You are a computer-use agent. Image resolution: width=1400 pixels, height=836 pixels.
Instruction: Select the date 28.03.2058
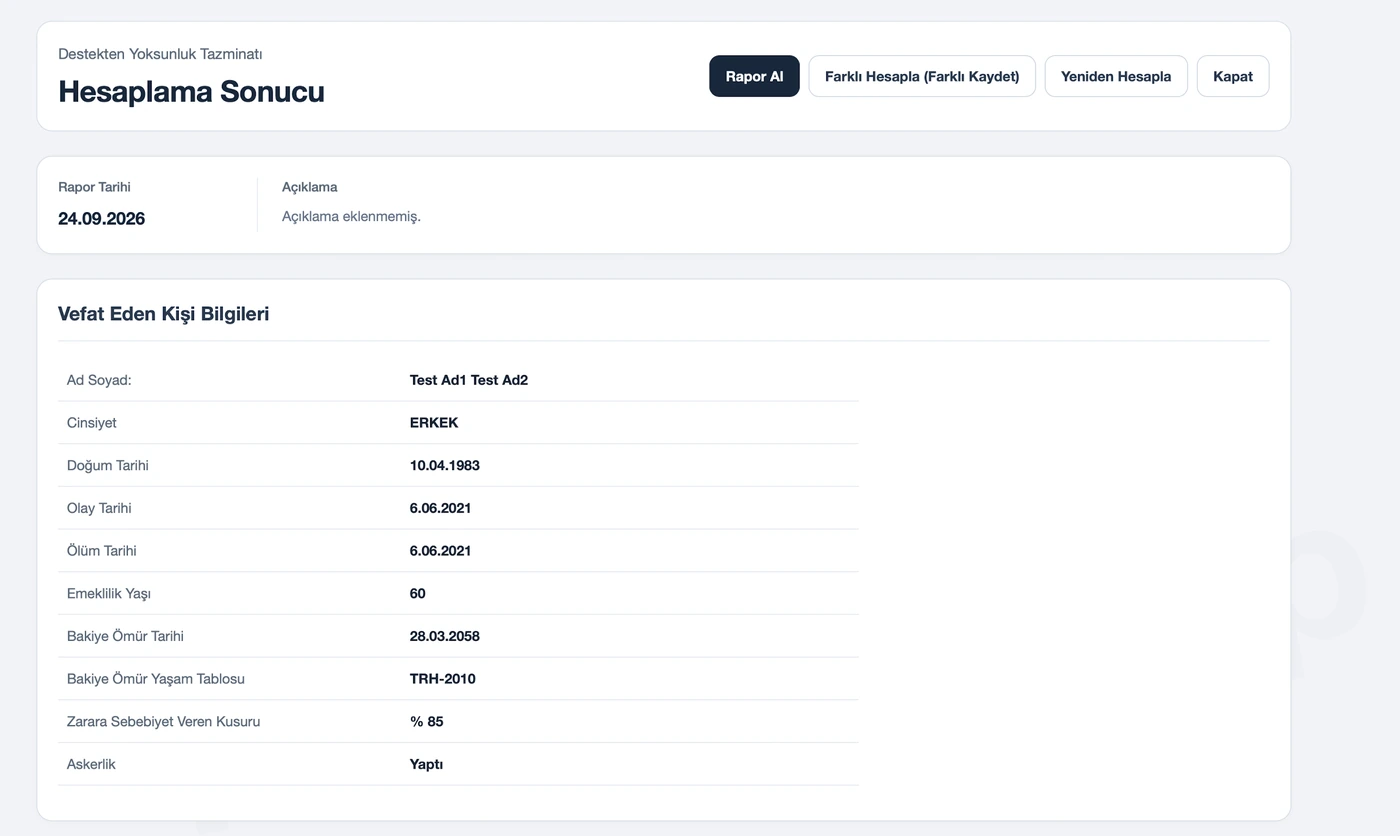tap(445, 636)
